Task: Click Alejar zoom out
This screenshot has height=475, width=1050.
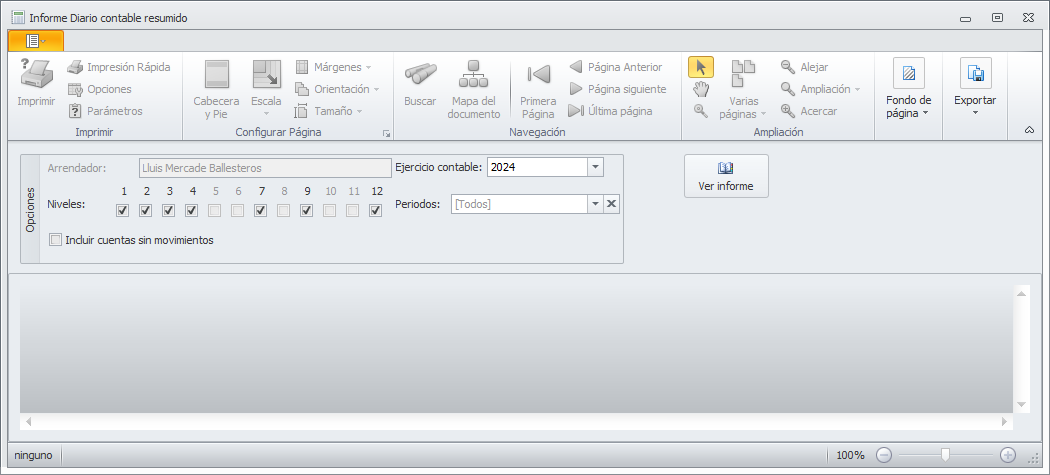Action: click(x=805, y=67)
